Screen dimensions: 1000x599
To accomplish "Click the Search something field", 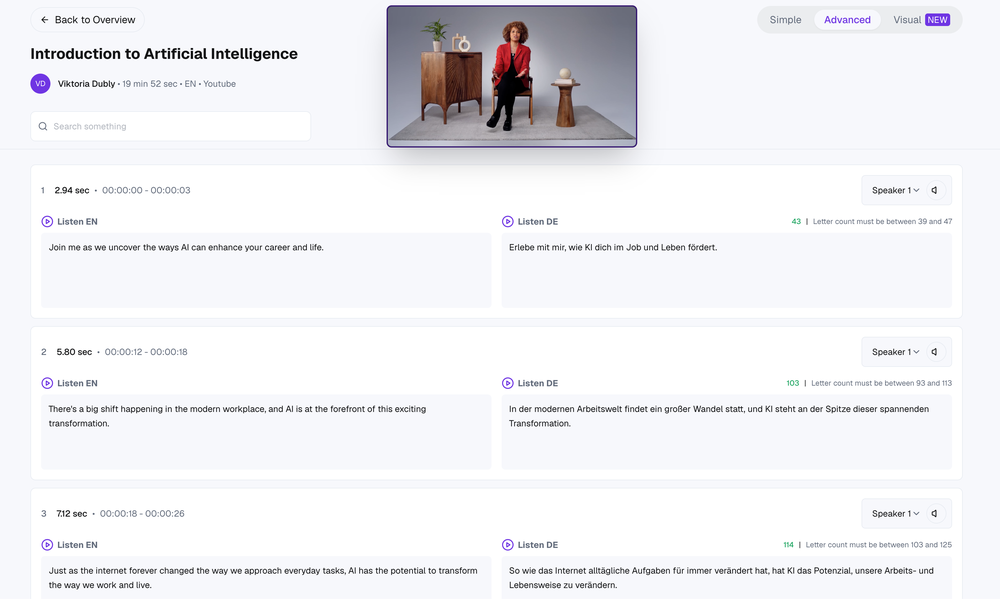I will (170, 126).
